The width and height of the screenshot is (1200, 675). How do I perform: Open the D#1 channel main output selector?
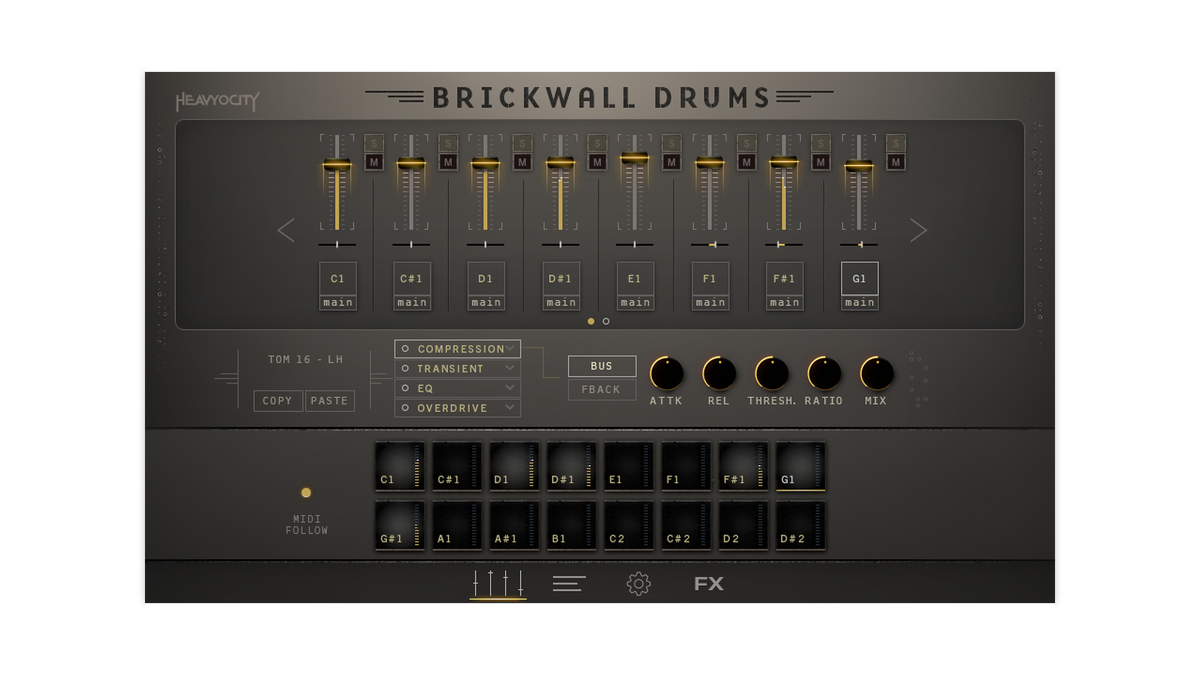pyautogui.click(x=561, y=302)
